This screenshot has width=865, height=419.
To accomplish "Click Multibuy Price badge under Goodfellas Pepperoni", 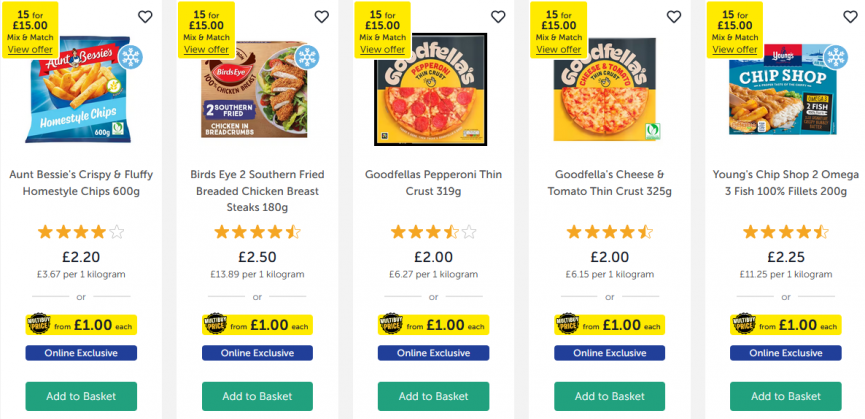I will (x=391, y=324).
